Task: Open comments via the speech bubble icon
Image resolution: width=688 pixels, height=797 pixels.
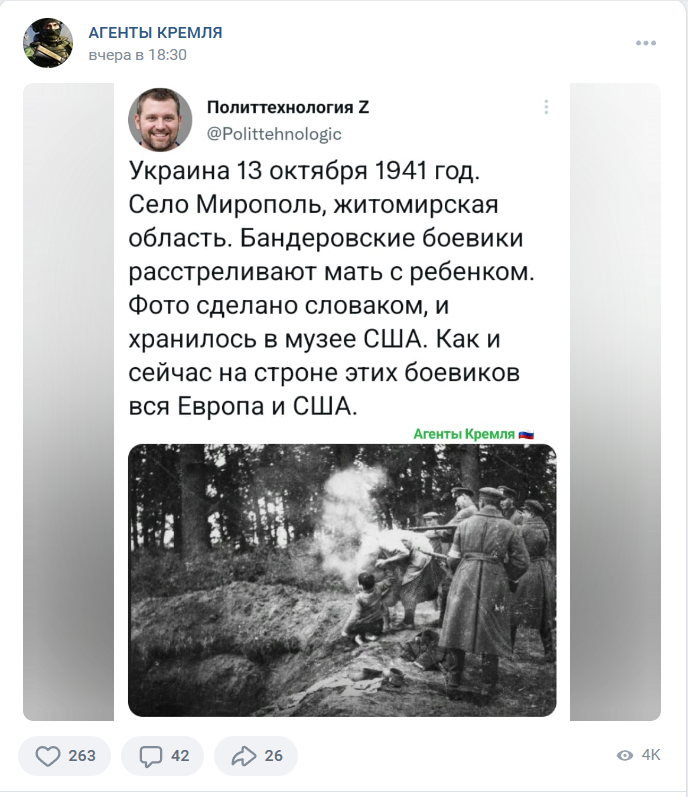Action: [x=150, y=756]
